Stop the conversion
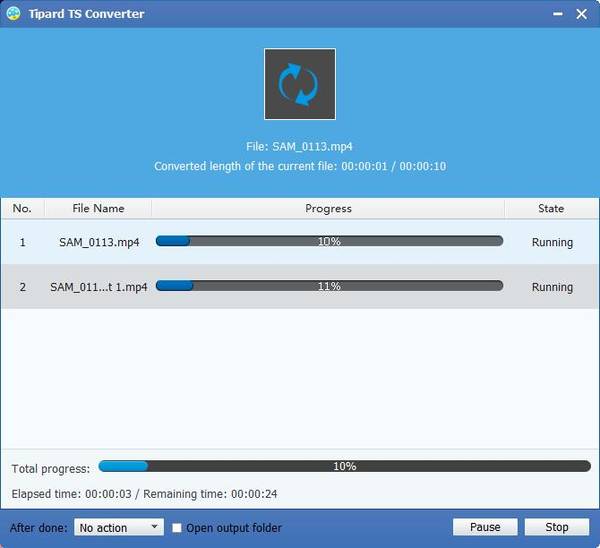Viewport: 600px width, 548px height. 557,527
